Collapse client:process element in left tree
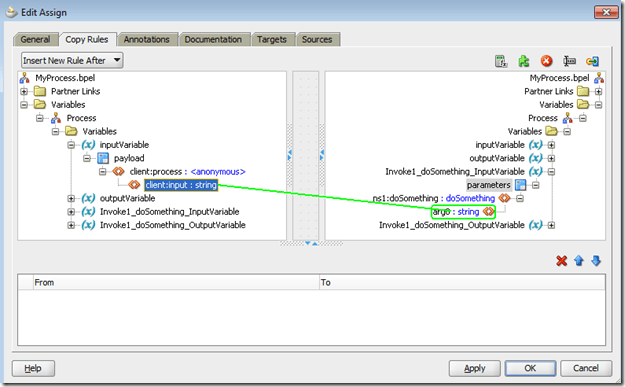Viewport: 625px width, 387px height. [x=102, y=172]
